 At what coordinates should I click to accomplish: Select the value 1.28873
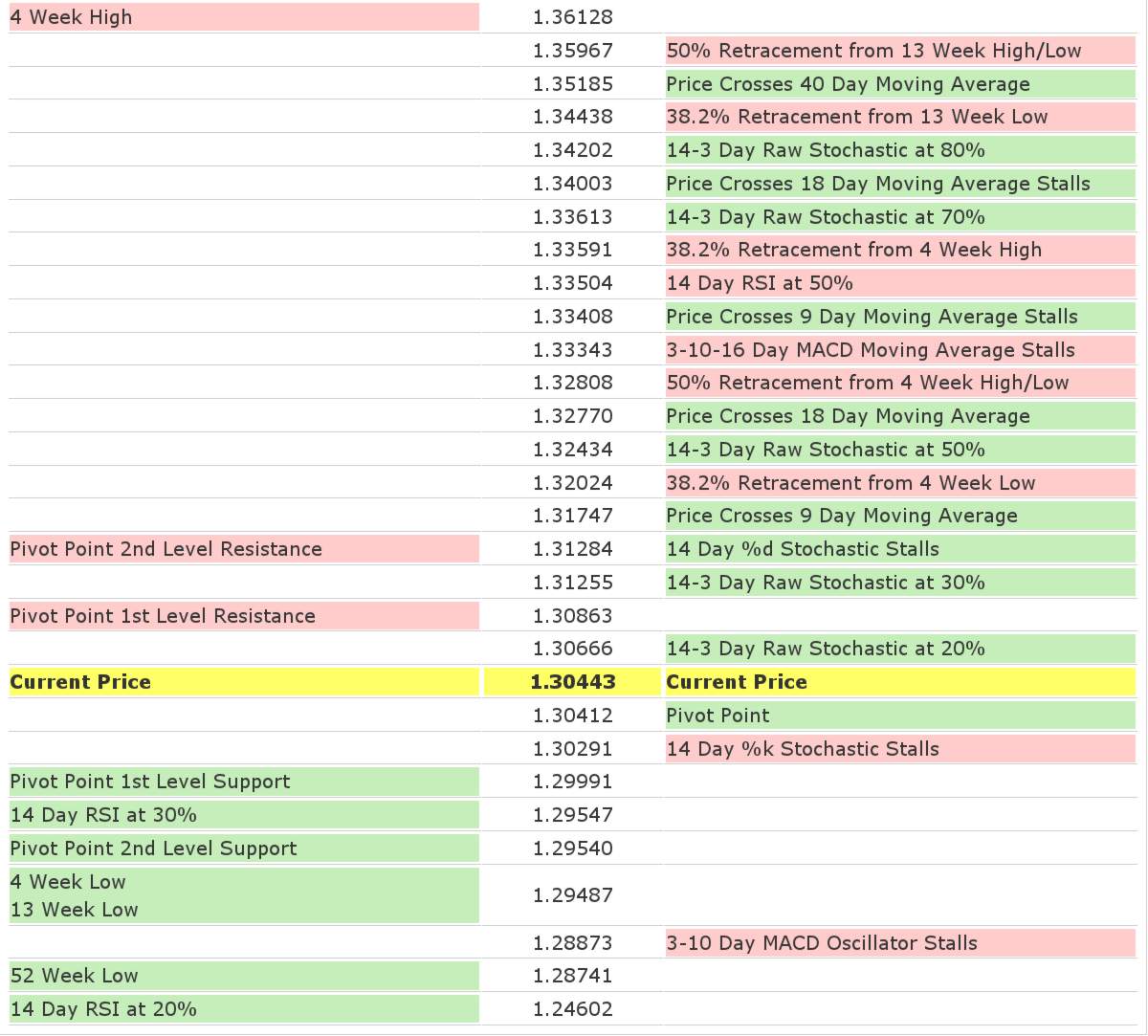(x=573, y=943)
